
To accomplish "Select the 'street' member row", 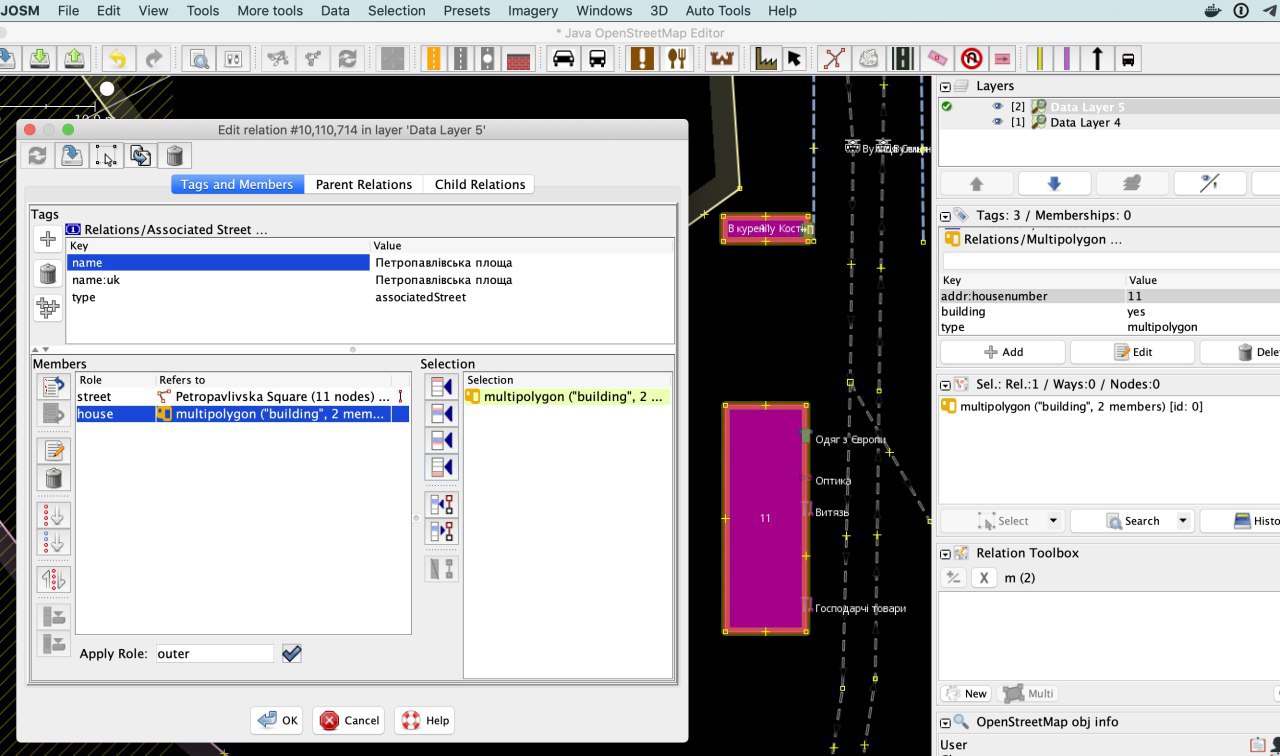I will coord(243,397).
